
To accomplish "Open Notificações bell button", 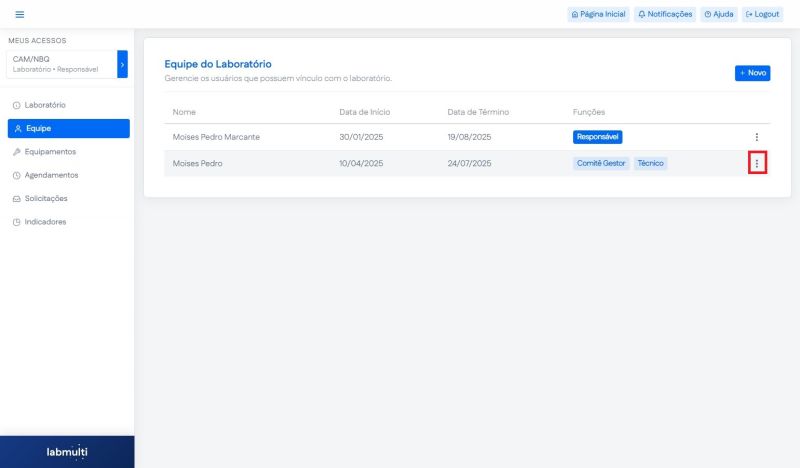I will 665,14.
